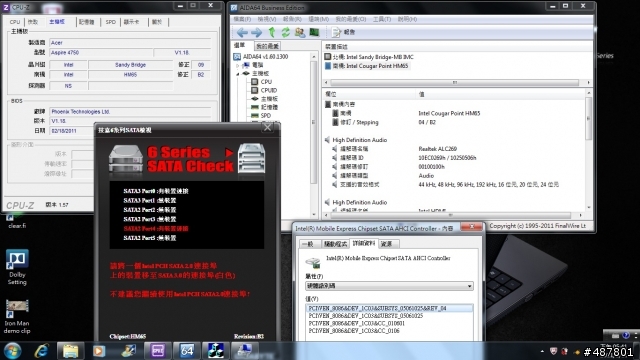Switch to resources tab in controller dialog
Screen dimensions: 640x360
[x=386, y=244]
